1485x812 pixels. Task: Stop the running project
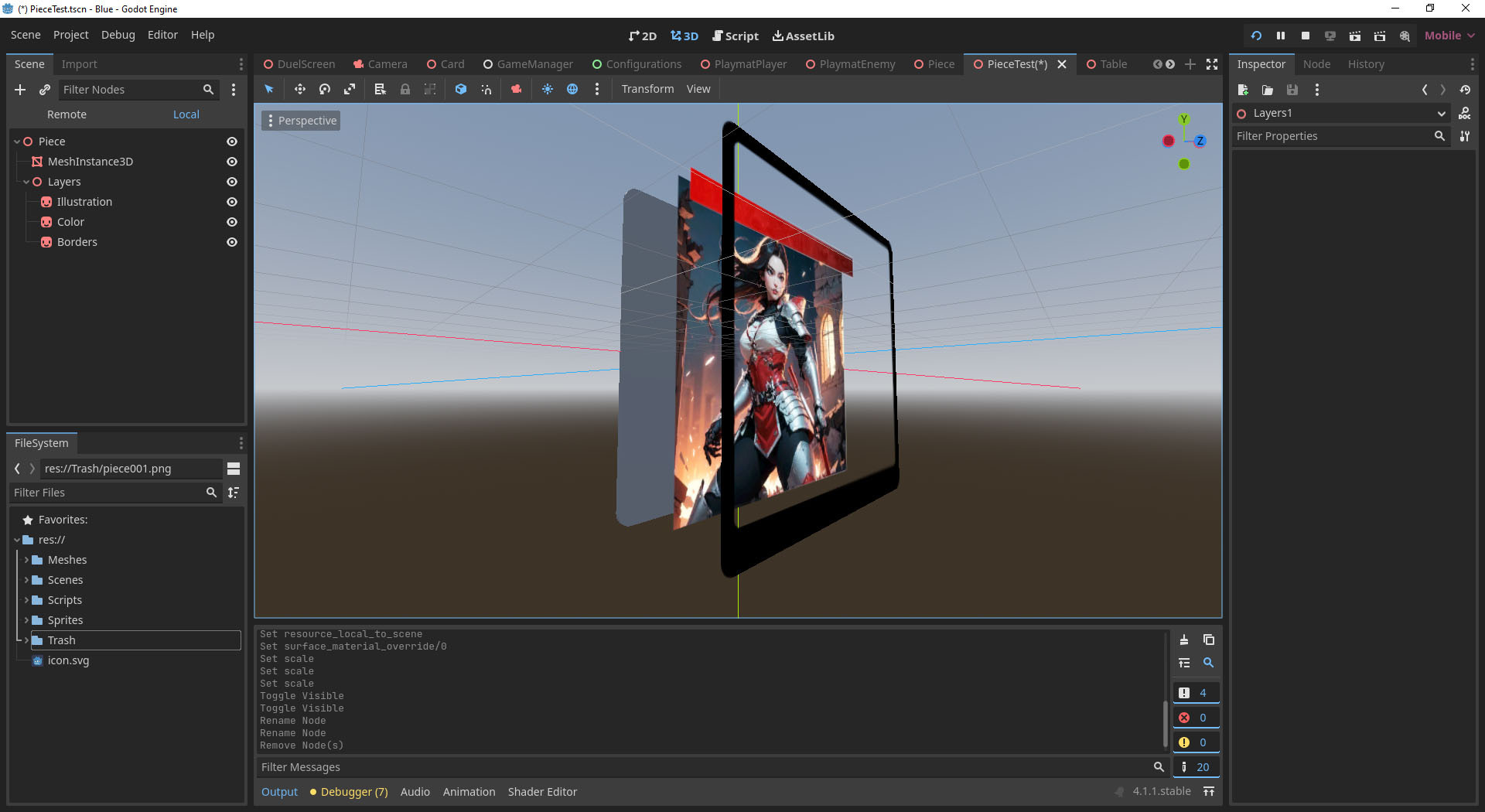point(1306,36)
